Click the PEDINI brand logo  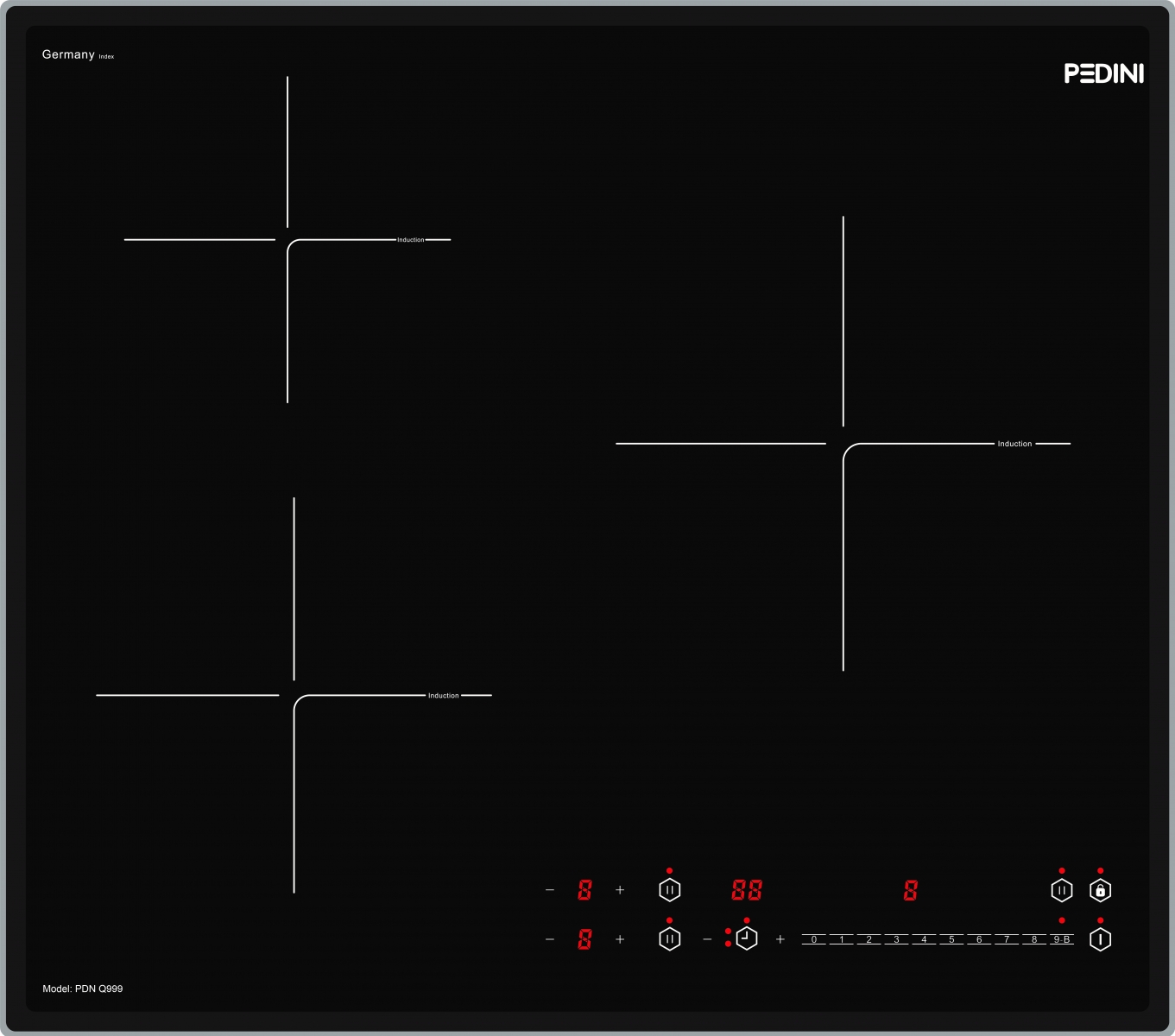1103,73
